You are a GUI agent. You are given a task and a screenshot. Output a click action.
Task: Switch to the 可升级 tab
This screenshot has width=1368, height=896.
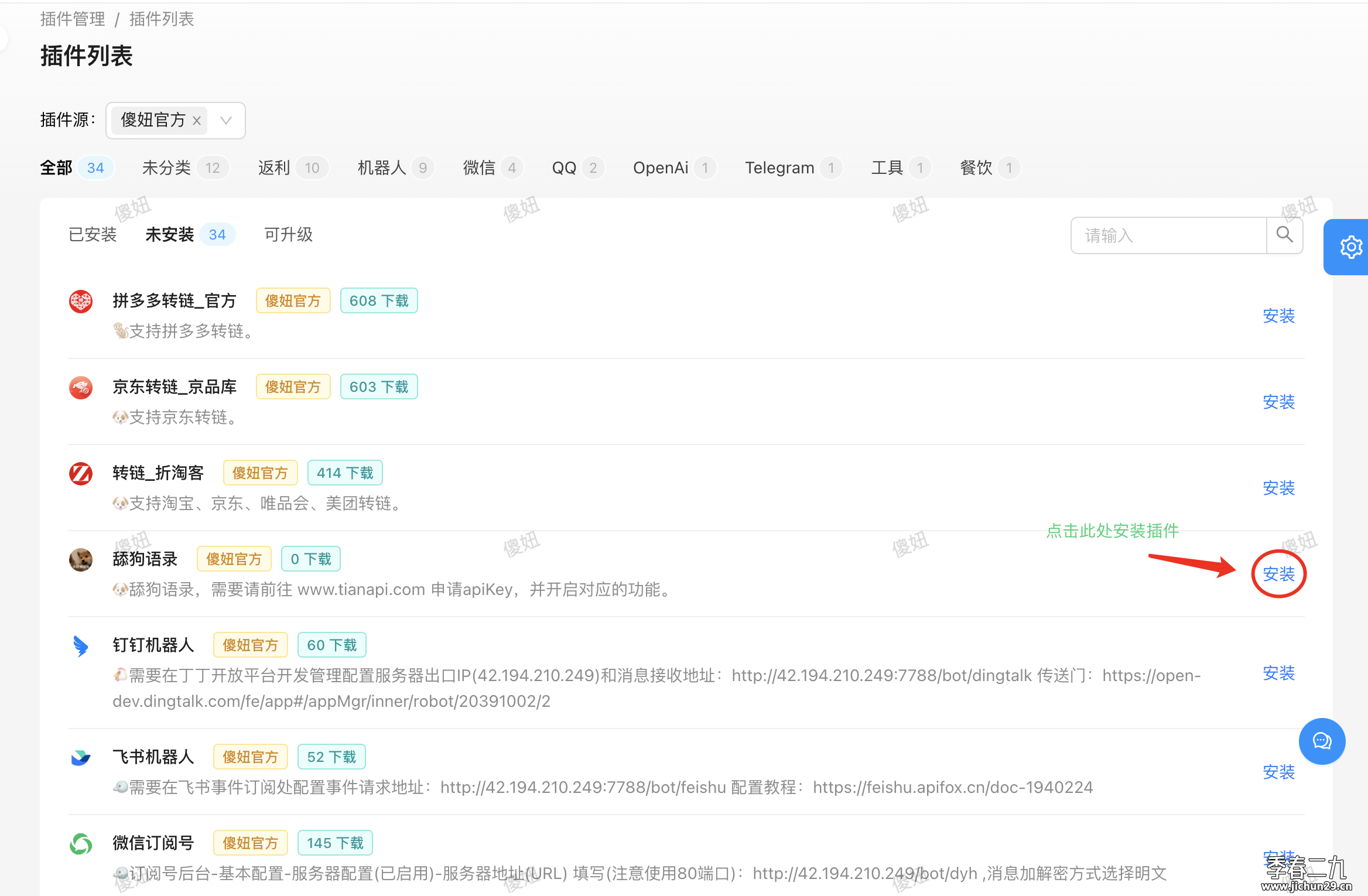(288, 235)
